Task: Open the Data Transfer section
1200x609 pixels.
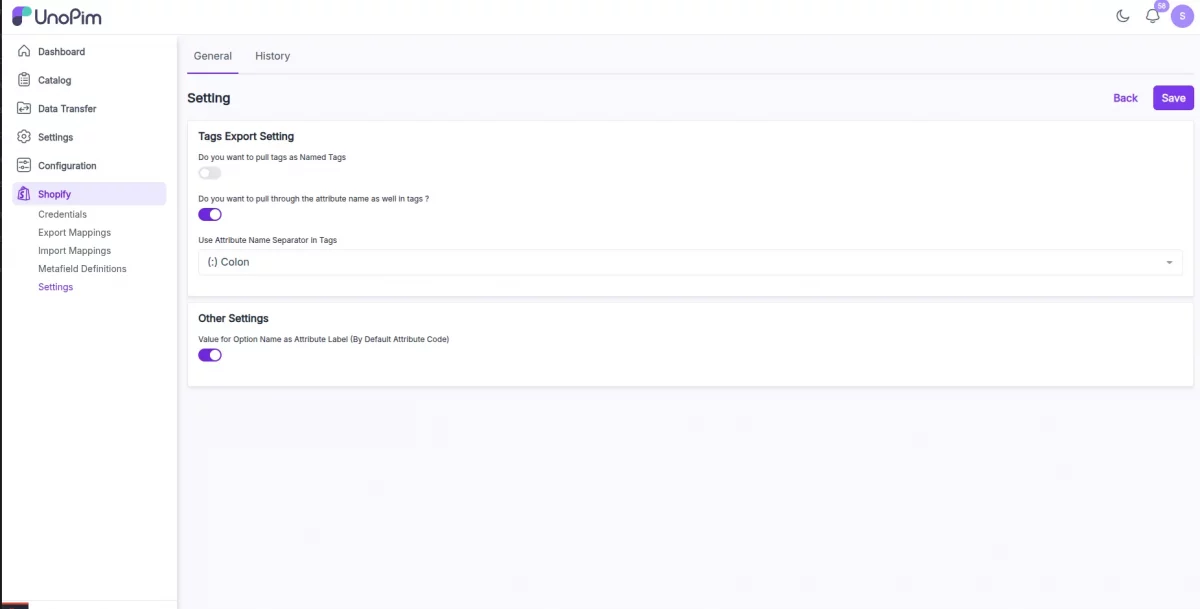Action: coord(69,108)
